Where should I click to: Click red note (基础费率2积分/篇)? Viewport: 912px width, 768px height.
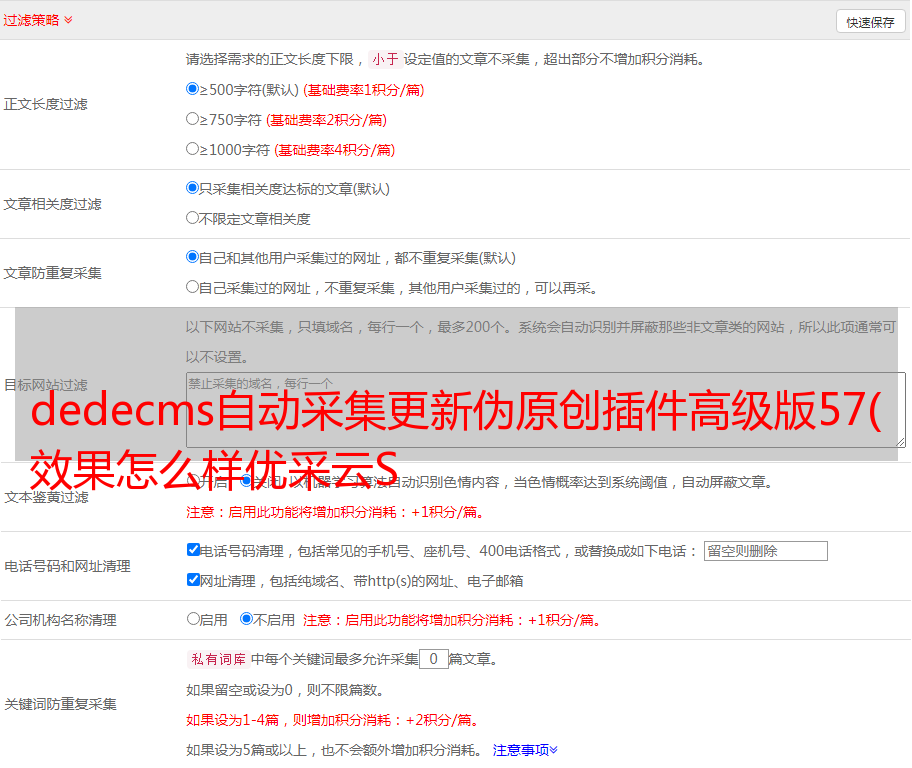pos(326,120)
